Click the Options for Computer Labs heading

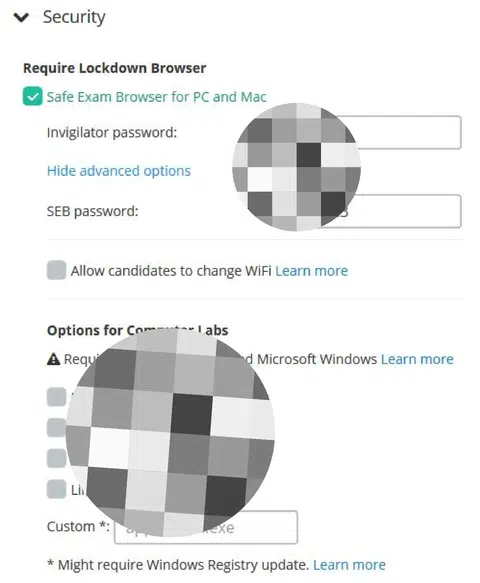click(x=138, y=331)
